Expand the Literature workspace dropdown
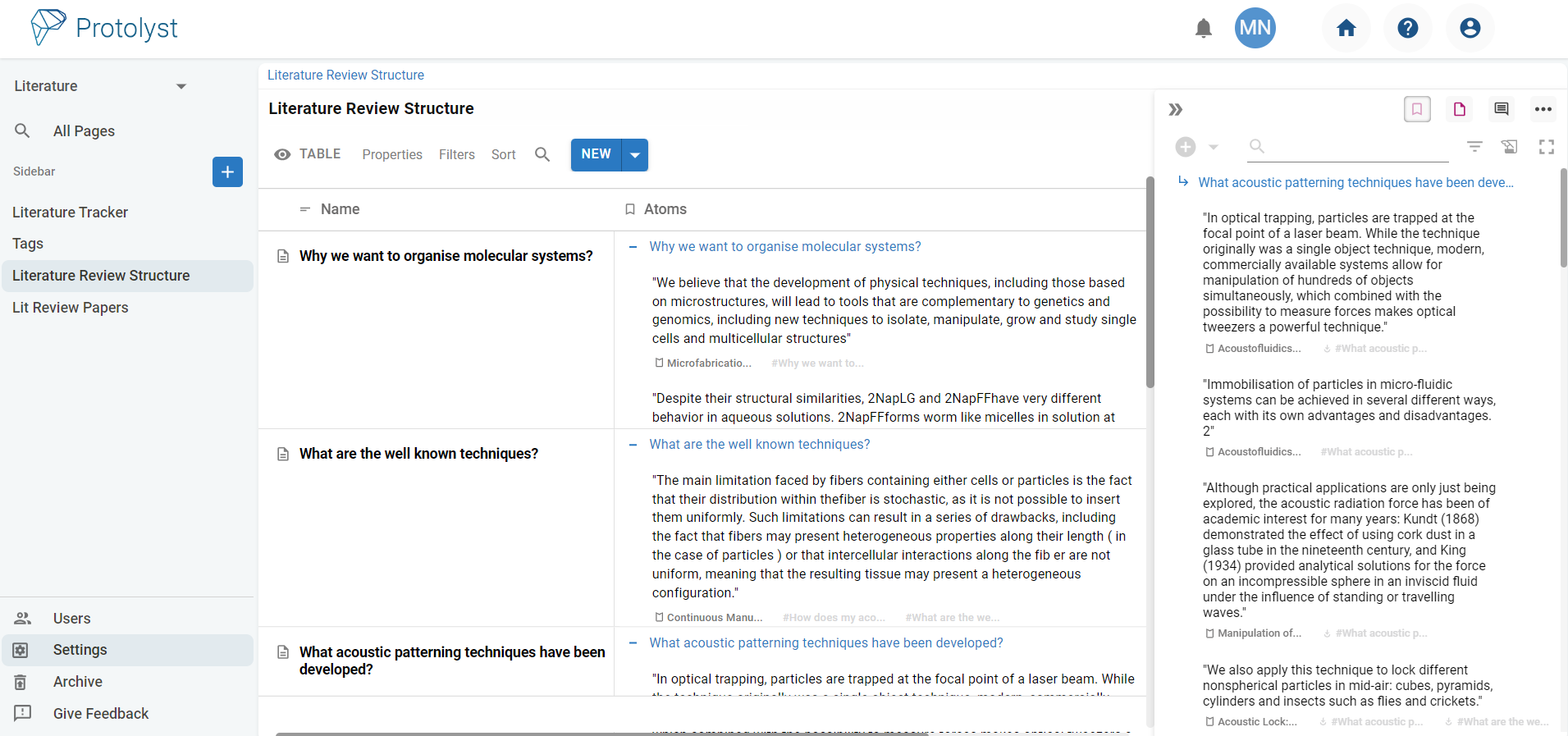1568x736 pixels. pyautogui.click(x=181, y=86)
